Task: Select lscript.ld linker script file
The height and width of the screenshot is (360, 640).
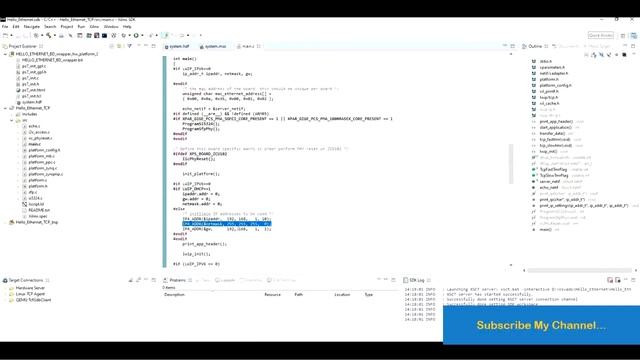Action: click(x=36, y=204)
